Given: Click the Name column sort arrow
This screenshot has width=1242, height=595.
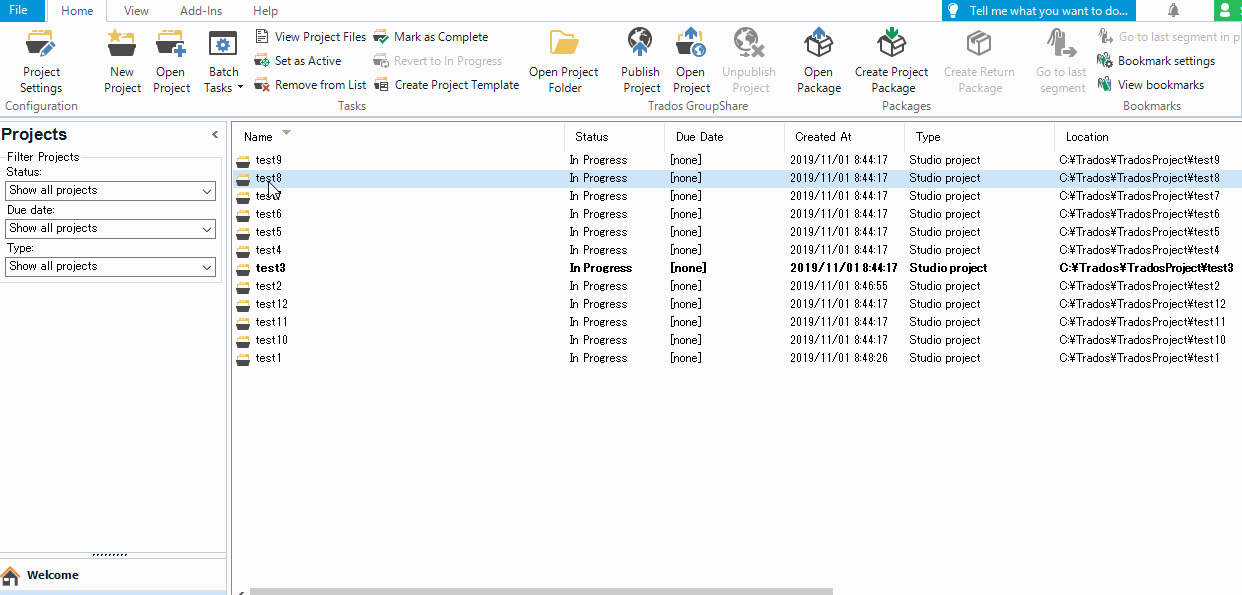Looking at the screenshot, I should coord(287,132).
